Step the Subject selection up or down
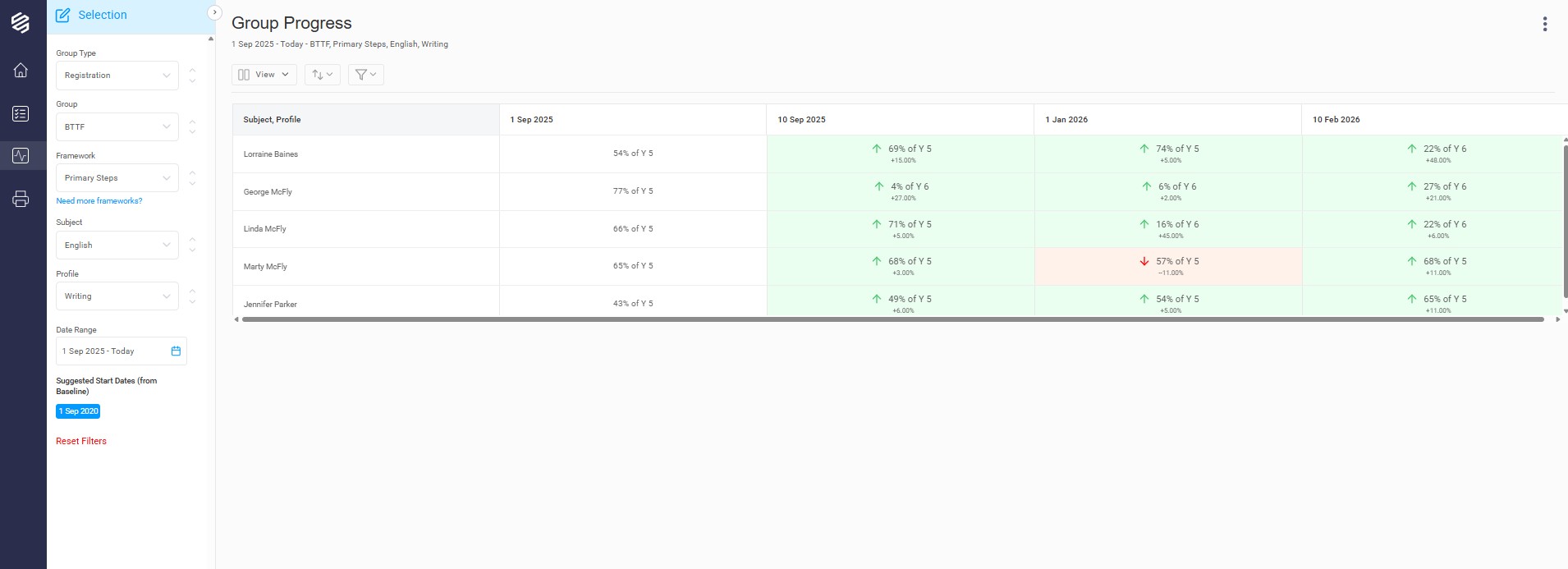This screenshot has width=1568, height=569. 192,245
